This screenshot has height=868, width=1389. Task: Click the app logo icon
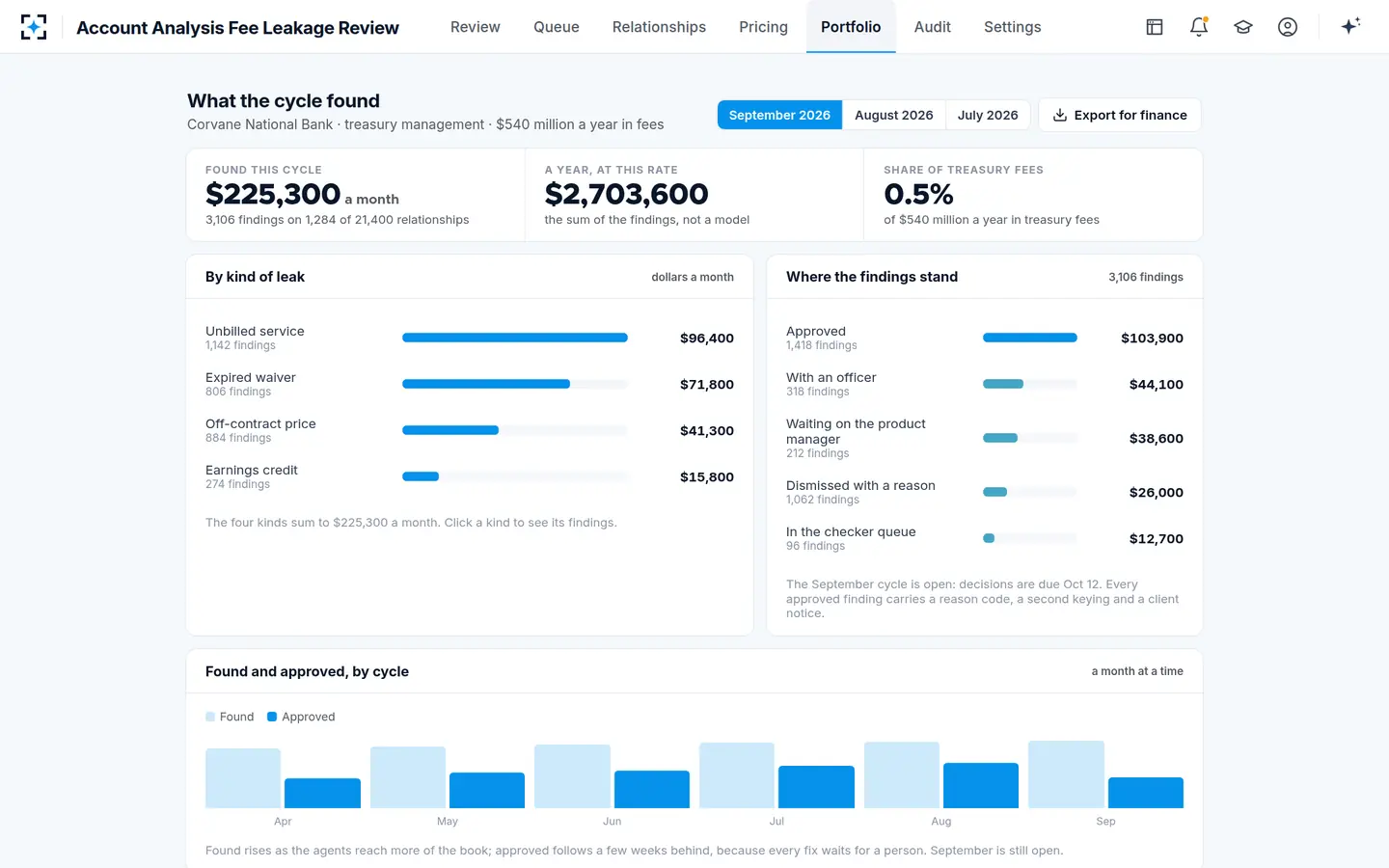pyautogui.click(x=34, y=27)
